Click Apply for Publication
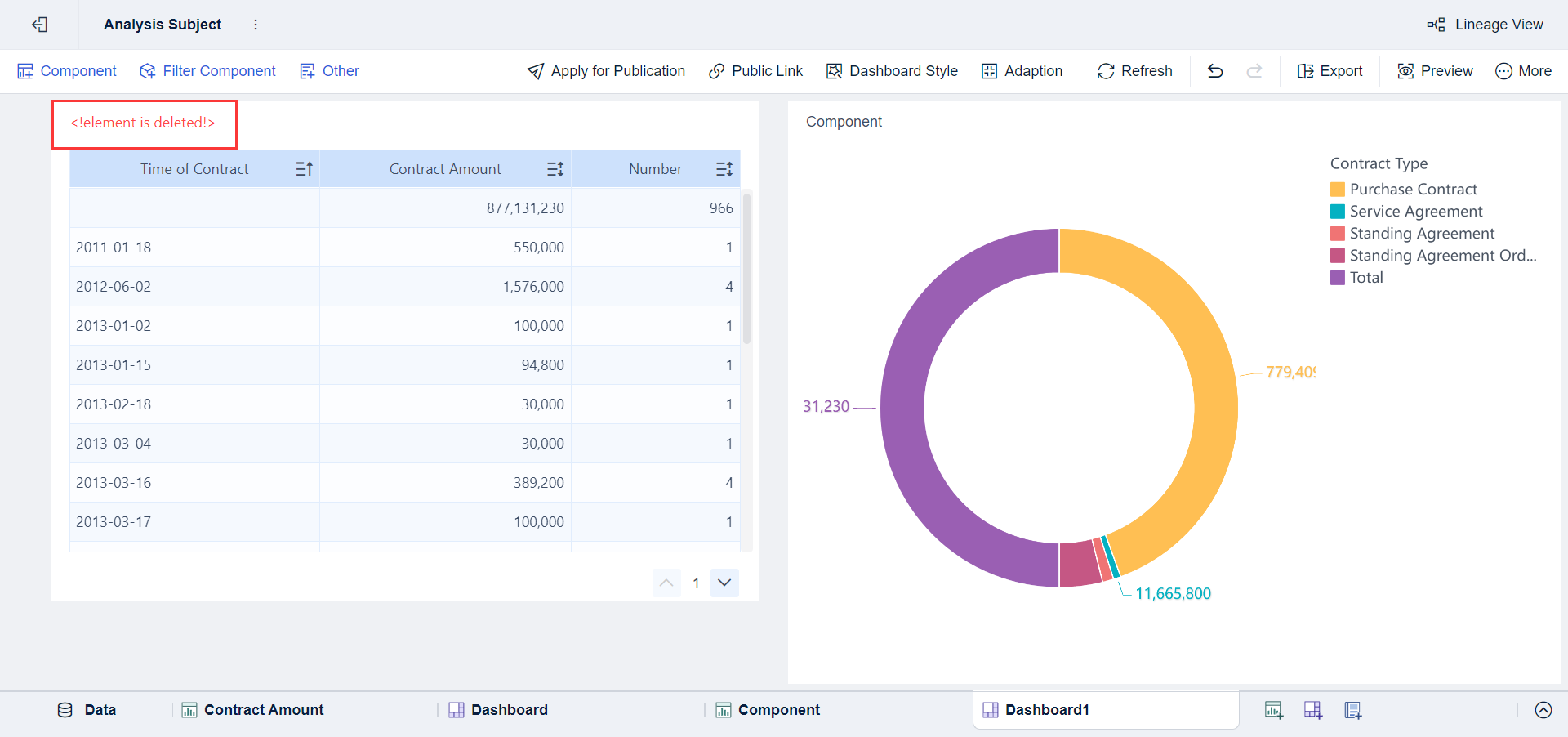The width and height of the screenshot is (1568, 737). (x=606, y=71)
